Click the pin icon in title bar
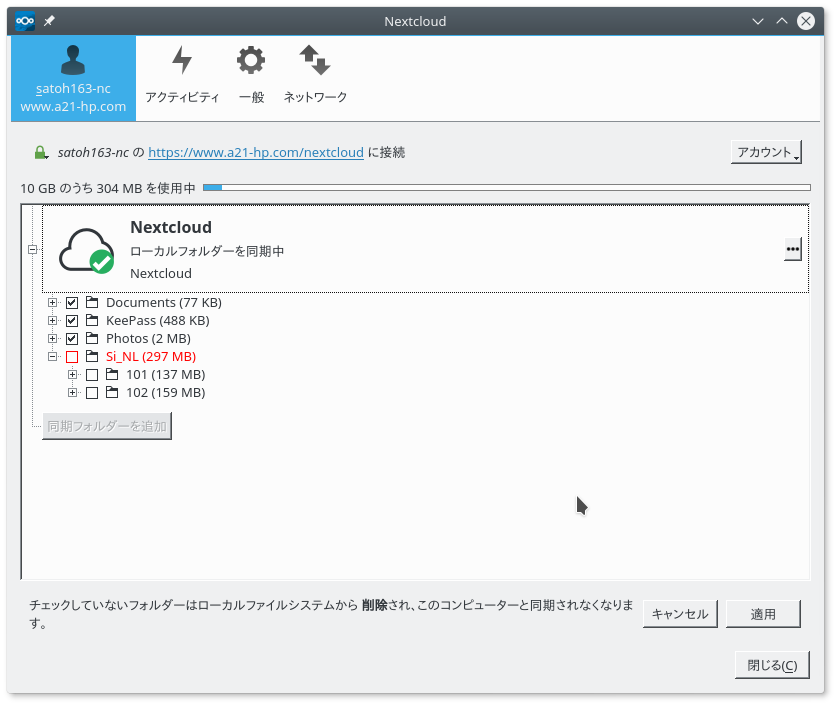The image size is (837, 706). click(x=49, y=21)
